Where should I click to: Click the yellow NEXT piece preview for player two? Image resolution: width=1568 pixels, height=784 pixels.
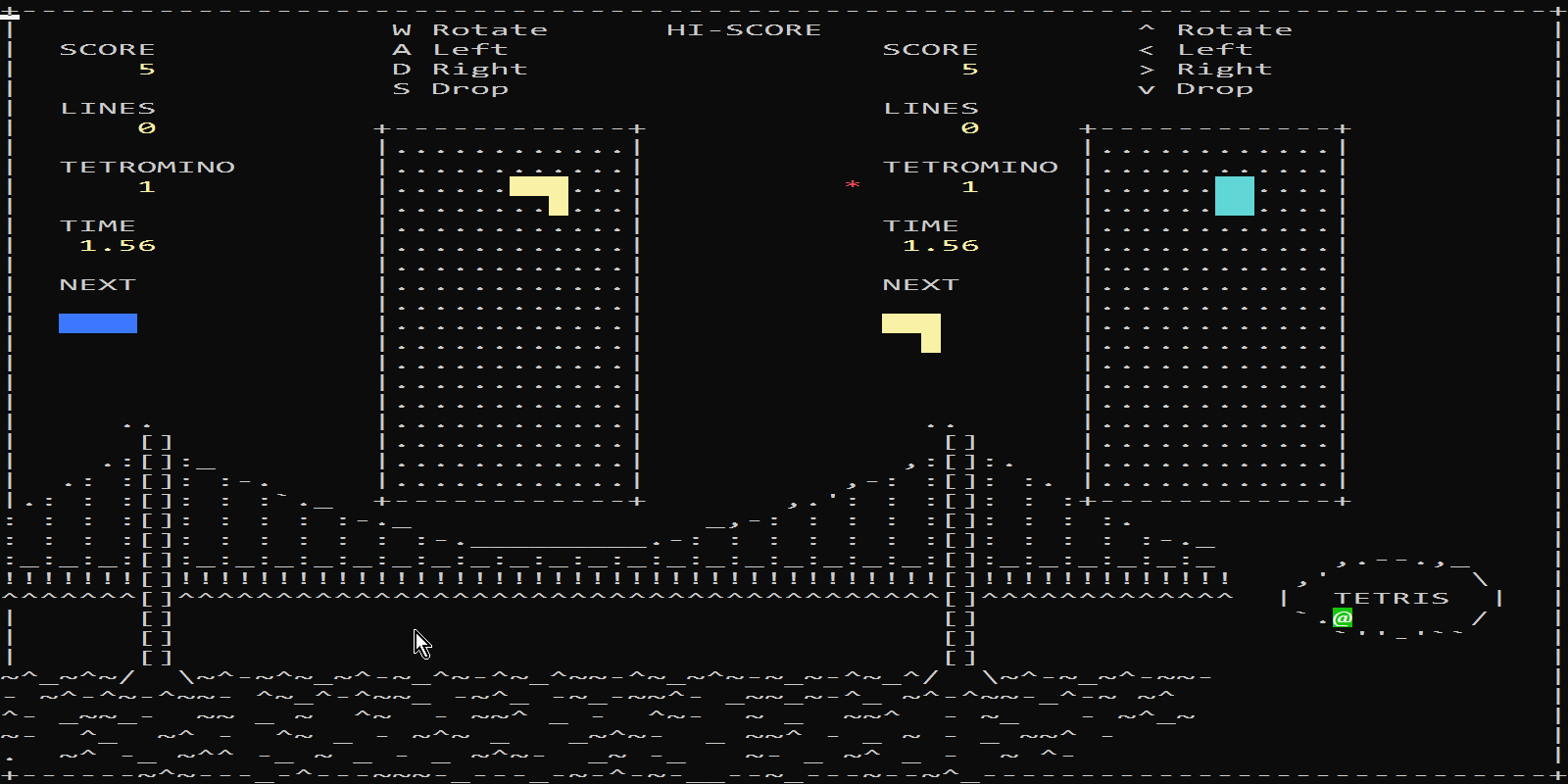point(916,328)
